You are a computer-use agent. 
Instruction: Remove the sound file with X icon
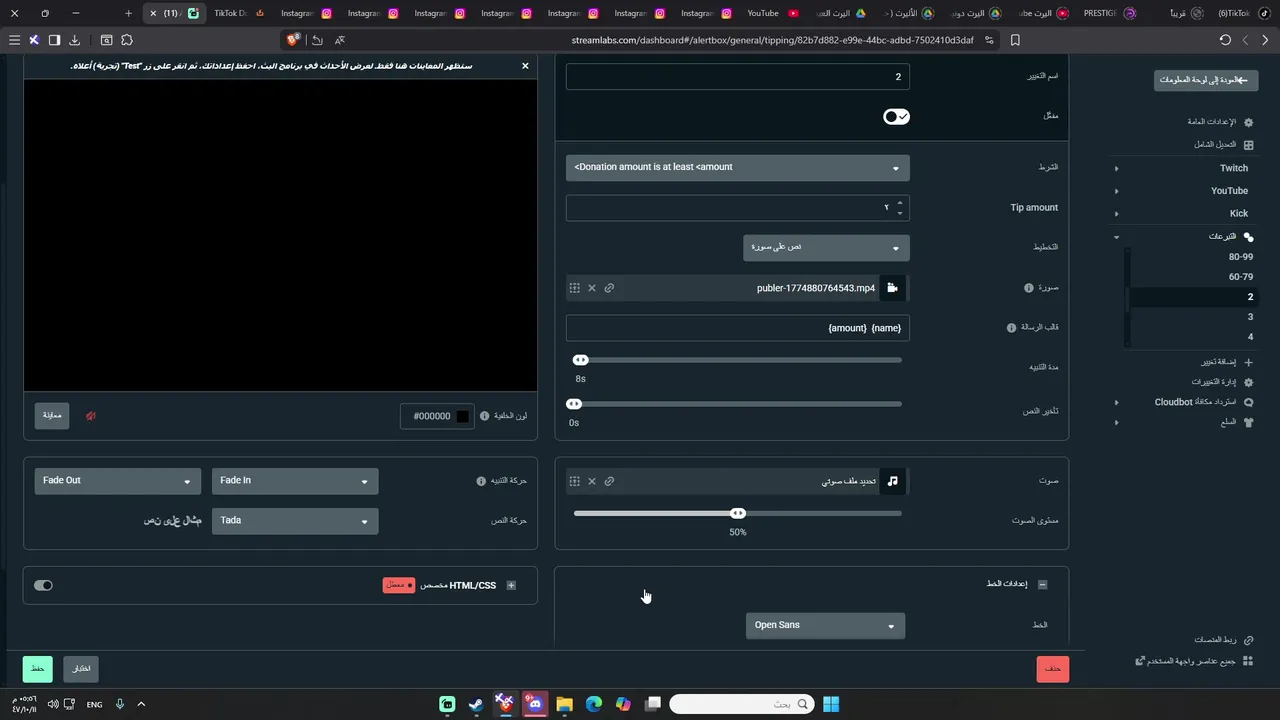coord(592,481)
